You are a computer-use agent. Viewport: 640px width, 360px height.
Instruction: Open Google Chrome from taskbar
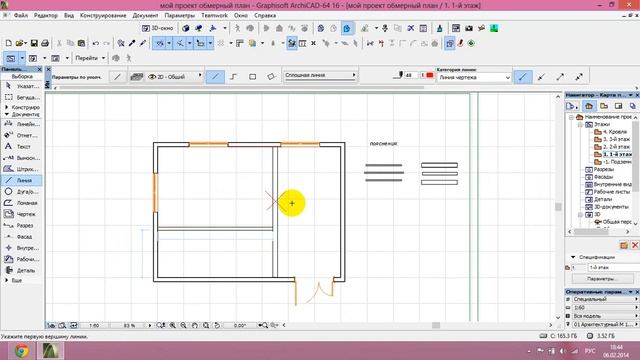[x=21, y=351]
